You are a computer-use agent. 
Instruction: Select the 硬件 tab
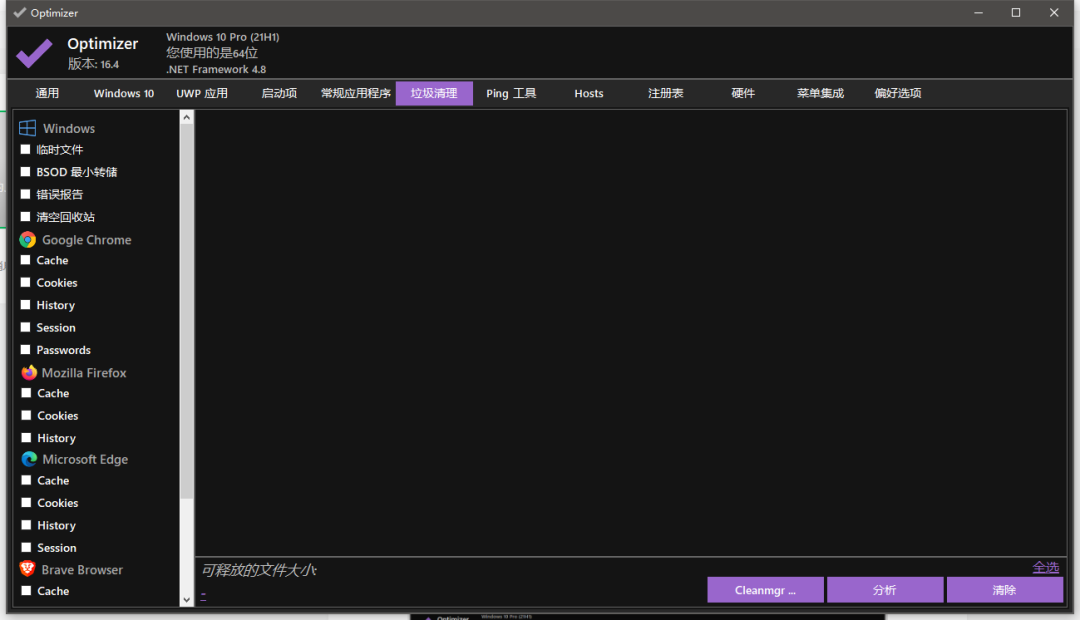pos(743,93)
